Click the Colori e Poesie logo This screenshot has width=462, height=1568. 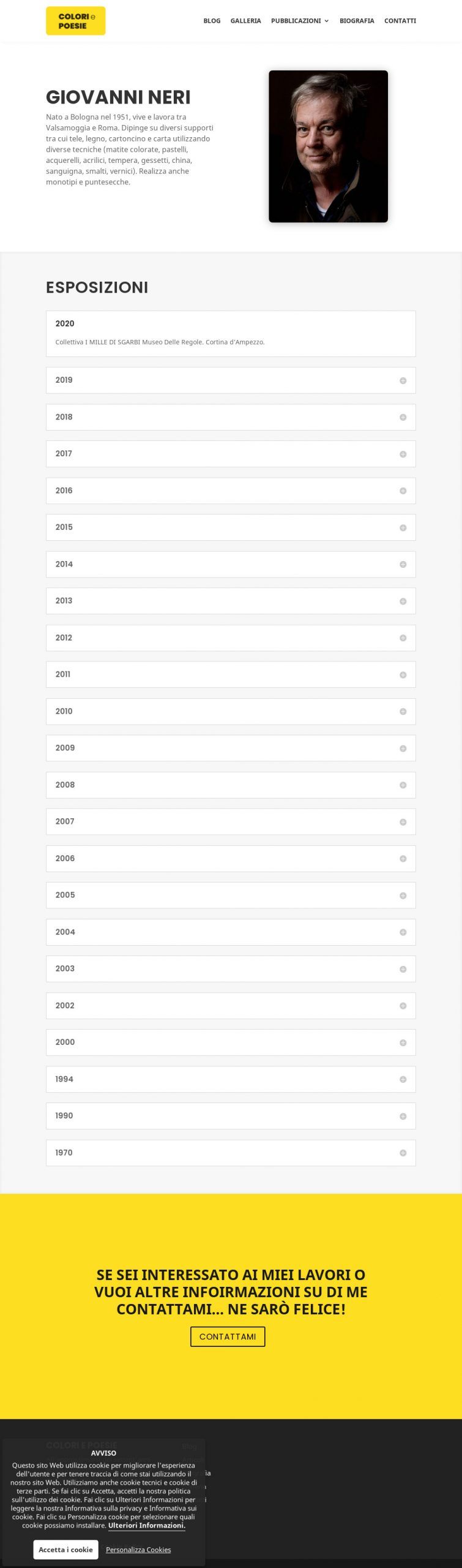point(75,21)
